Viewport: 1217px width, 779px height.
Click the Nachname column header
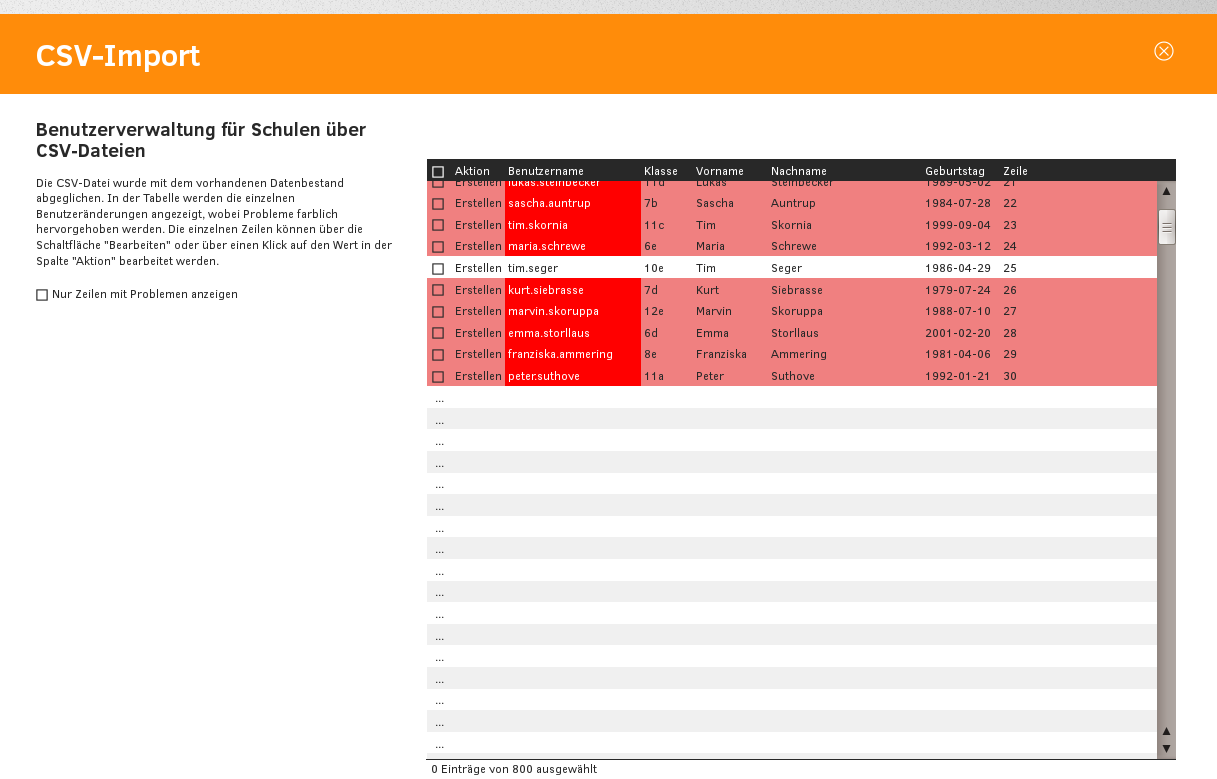(798, 171)
